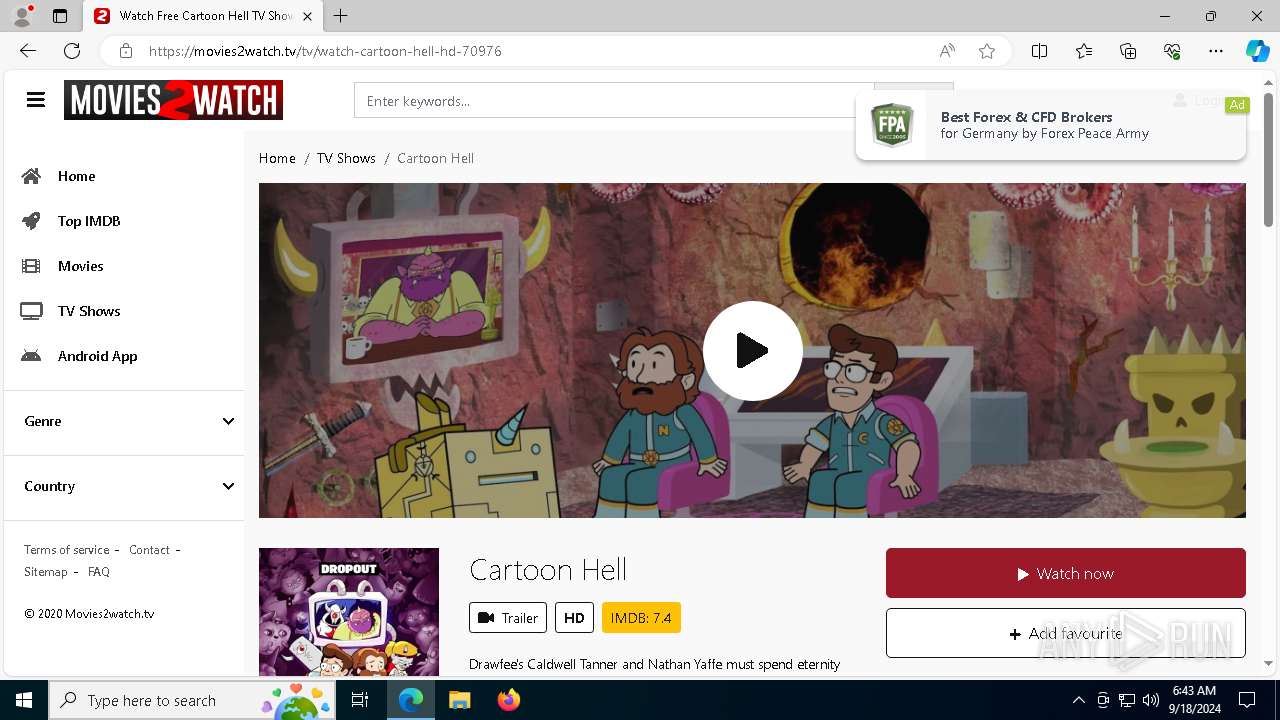This screenshot has width=1280, height=720.
Task: Refresh the page
Action: pyautogui.click(x=72, y=51)
